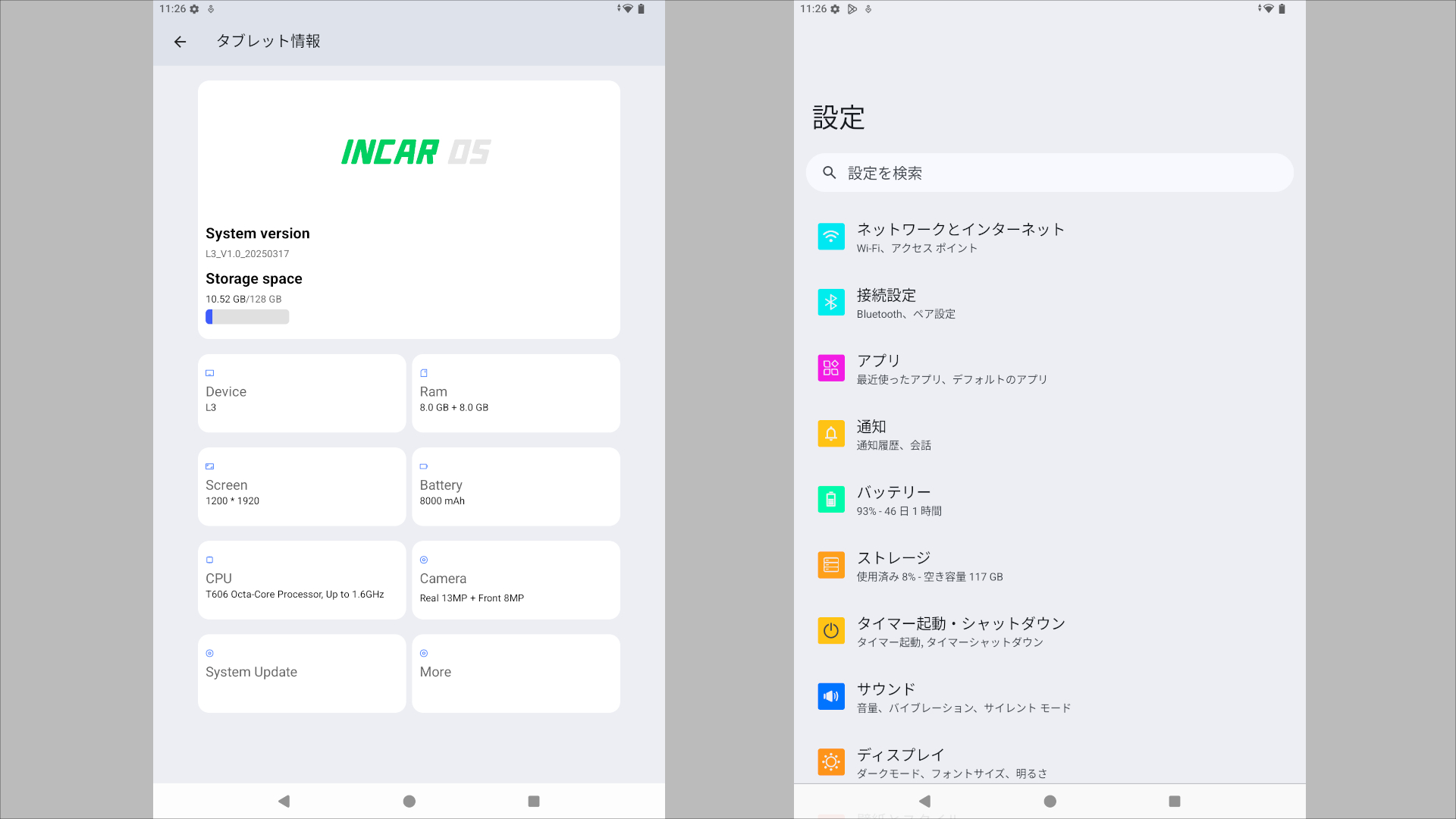
Task: Click the storage space usage bar
Action: (247, 317)
